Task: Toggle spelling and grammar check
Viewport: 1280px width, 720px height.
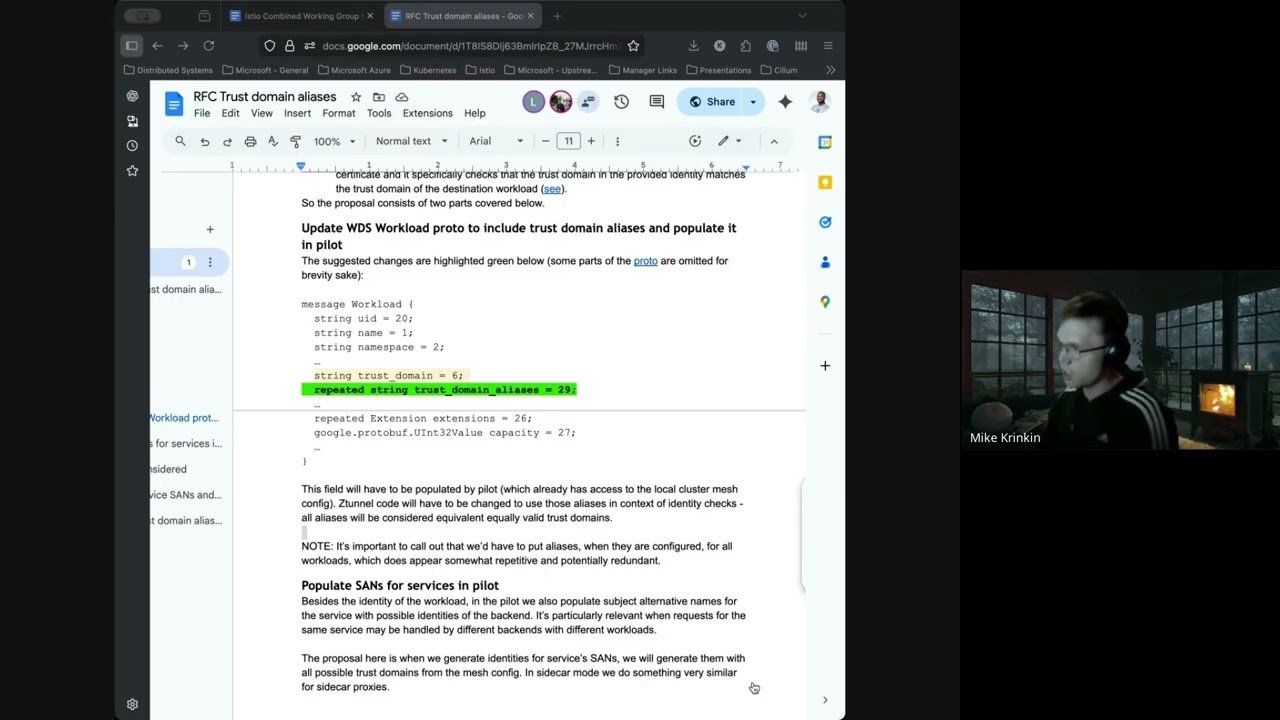Action: [272, 141]
